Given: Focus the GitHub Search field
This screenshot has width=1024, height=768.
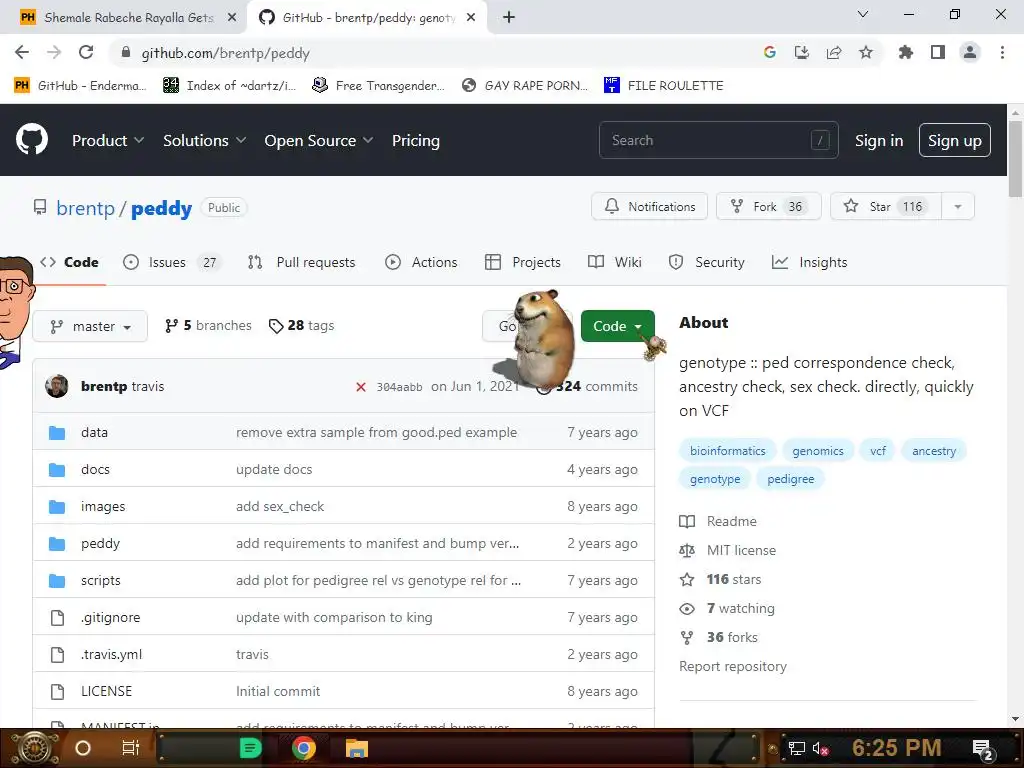Looking at the screenshot, I should point(718,140).
